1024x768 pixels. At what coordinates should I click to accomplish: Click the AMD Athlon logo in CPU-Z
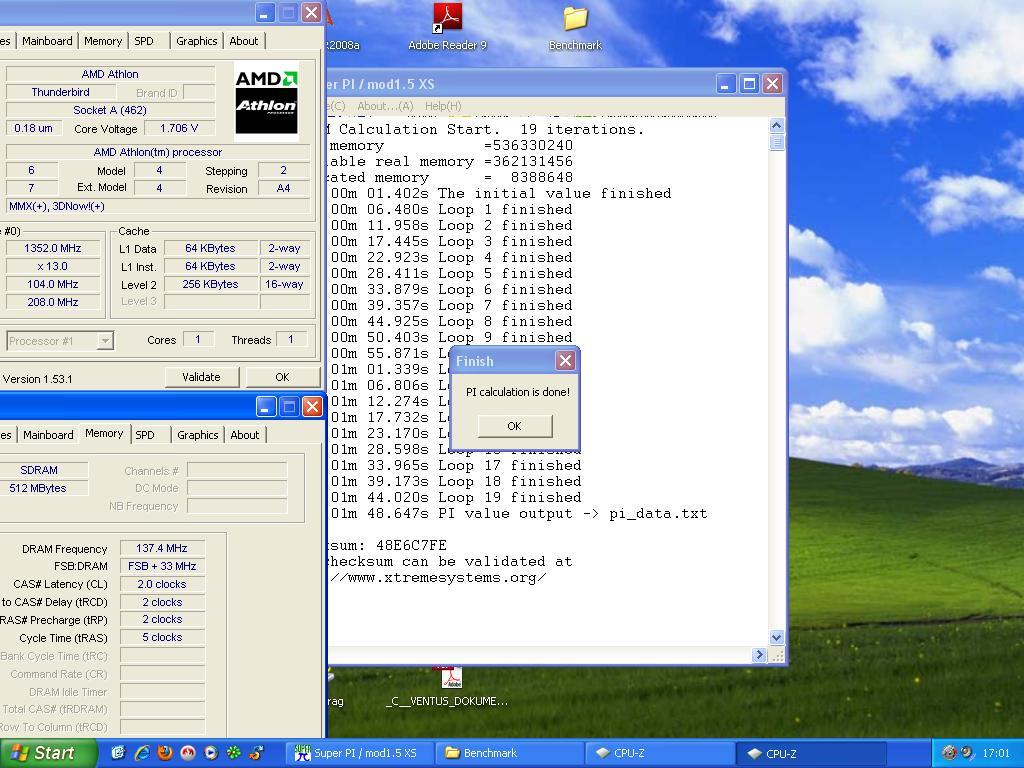pyautogui.click(x=266, y=101)
